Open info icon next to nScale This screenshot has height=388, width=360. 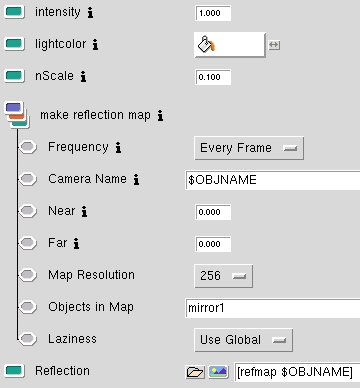[83, 76]
